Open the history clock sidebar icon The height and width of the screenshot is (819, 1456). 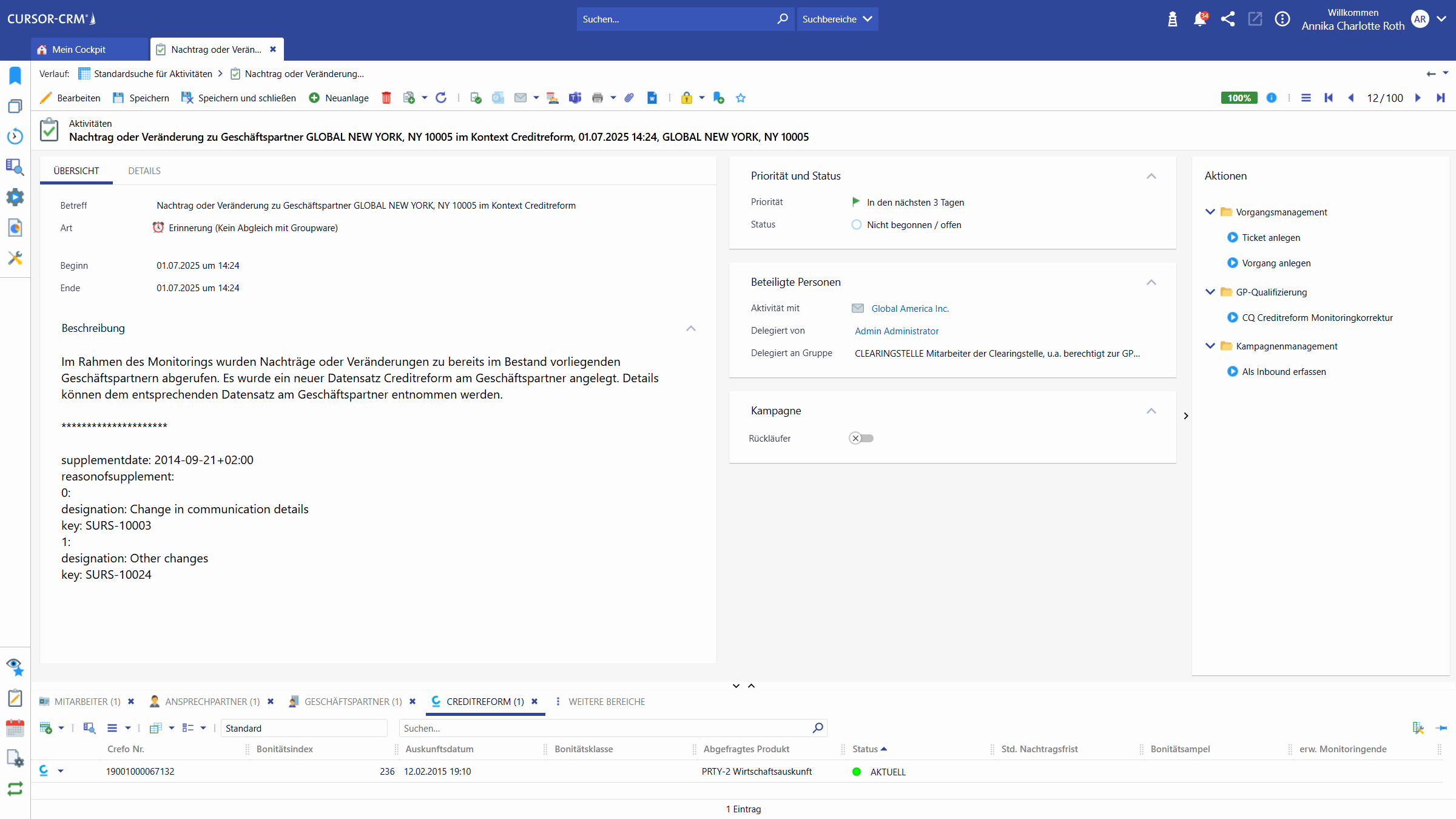(x=15, y=136)
